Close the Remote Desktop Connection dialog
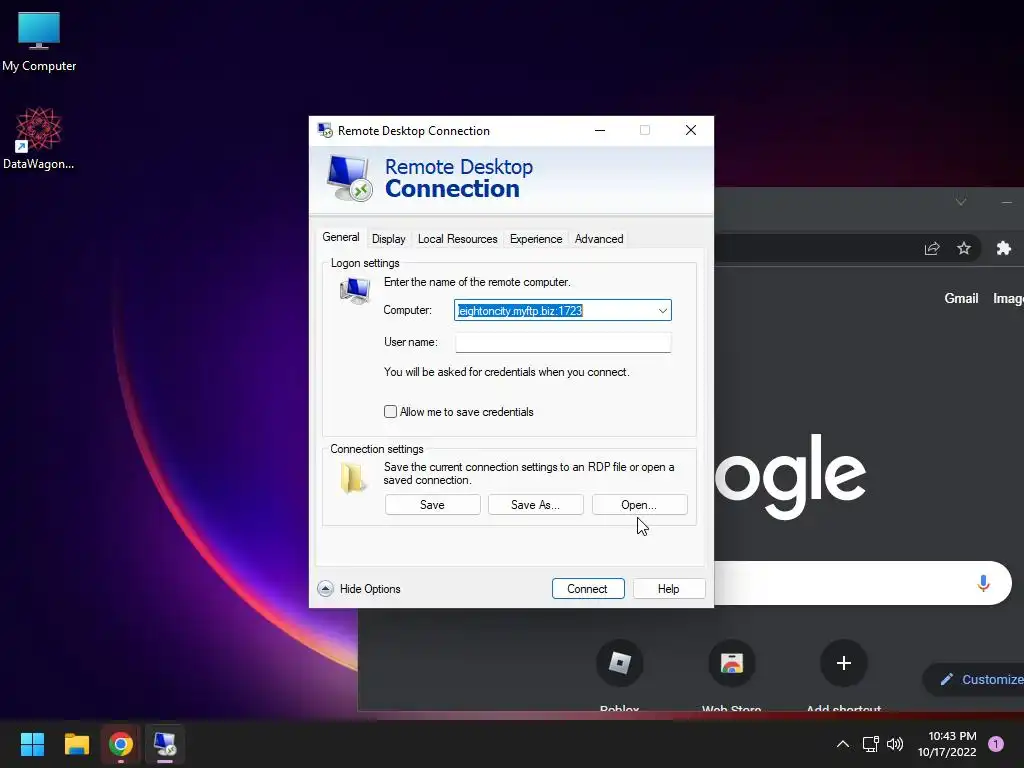 point(691,130)
